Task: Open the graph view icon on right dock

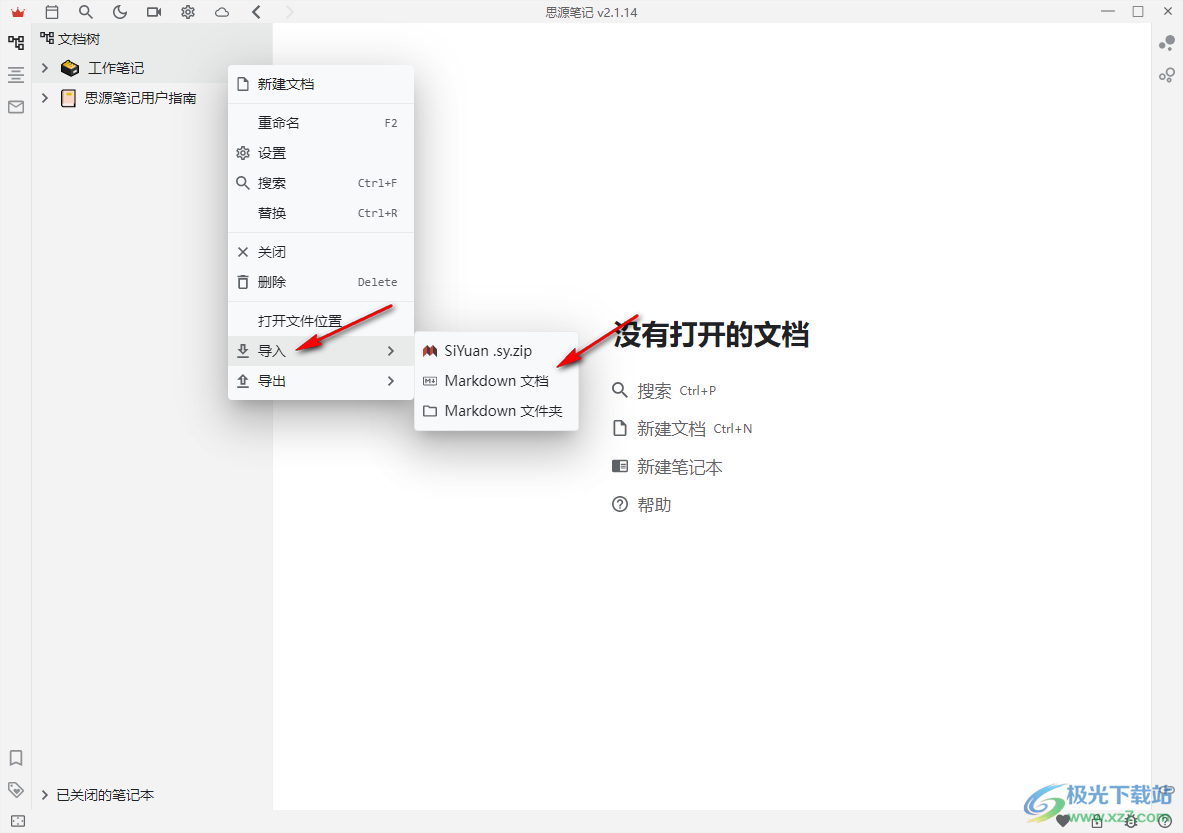Action: click(x=1167, y=44)
